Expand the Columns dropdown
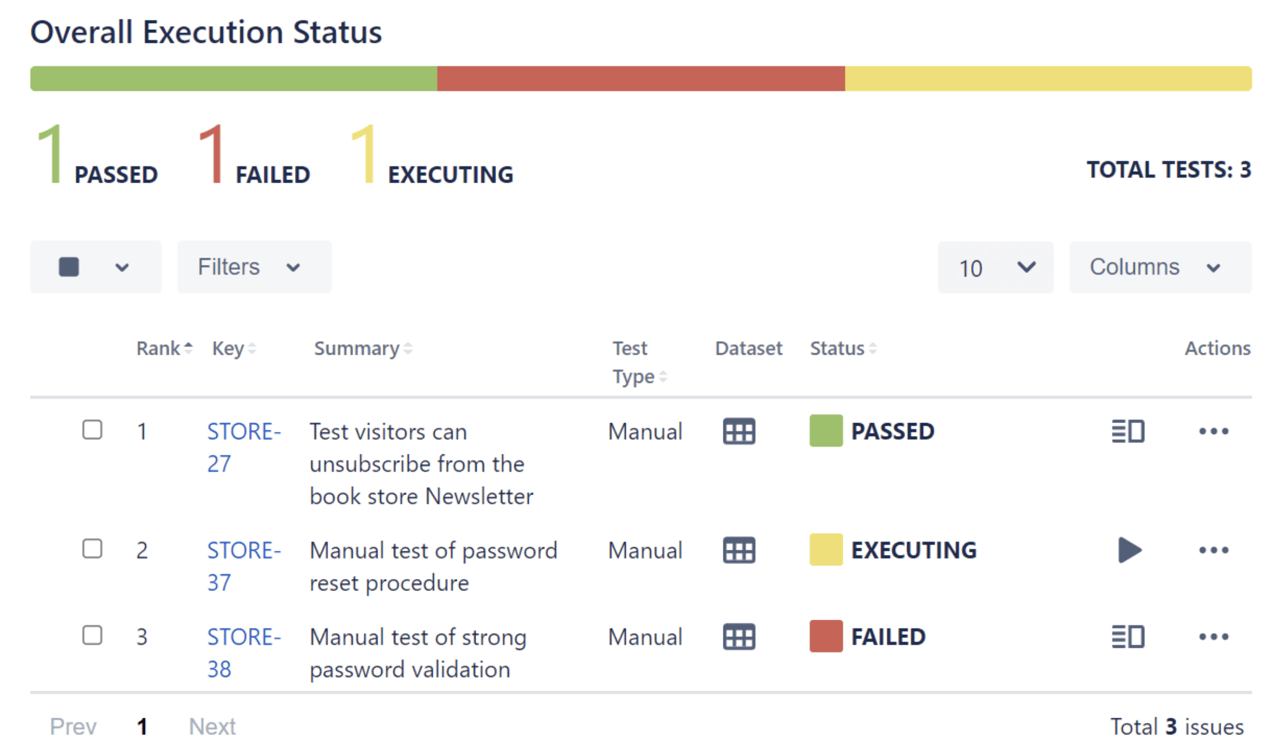Image resolution: width=1270 pixels, height=754 pixels. click(1160, 267)
